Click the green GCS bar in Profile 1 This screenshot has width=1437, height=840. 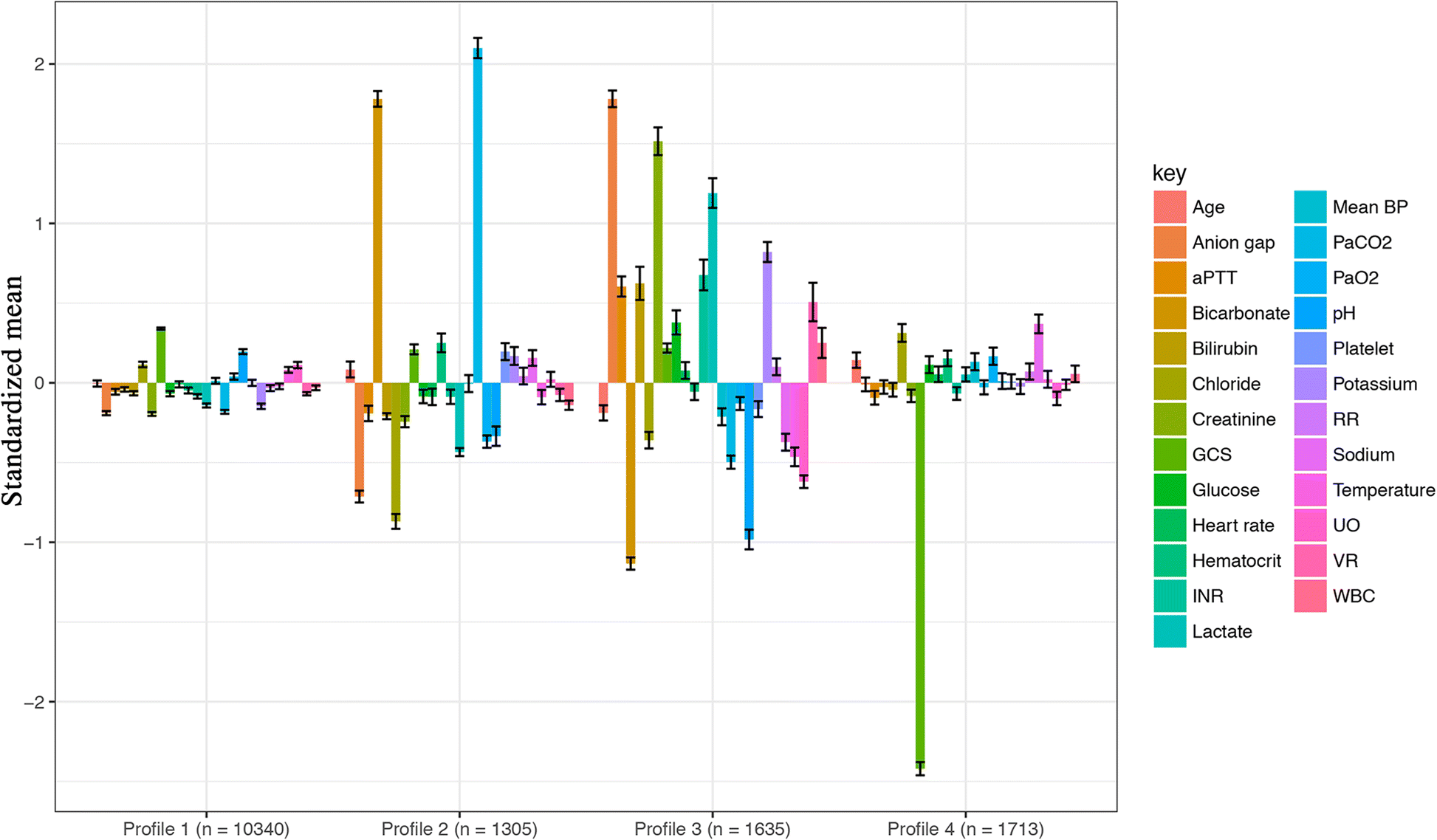click(x=161, y=356)
